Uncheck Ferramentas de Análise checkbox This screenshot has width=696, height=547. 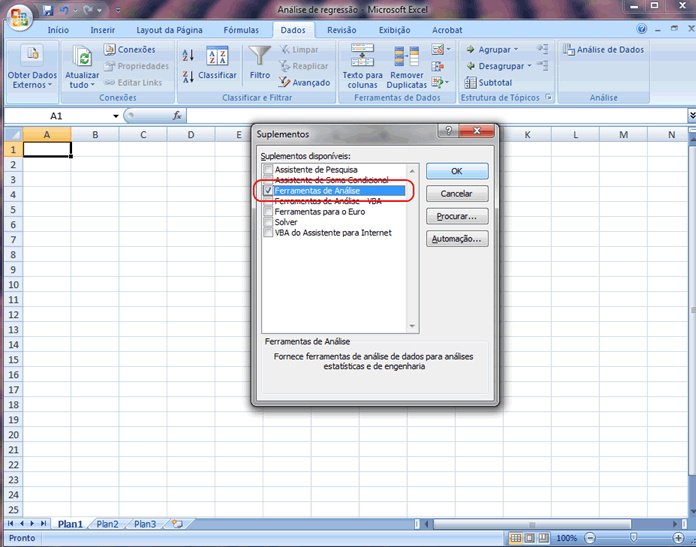click(268, 190)
